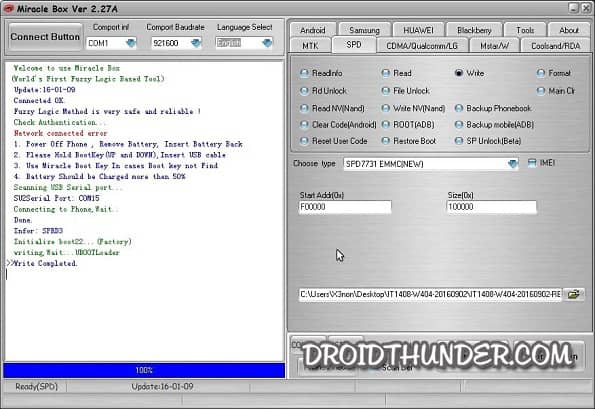
Task: Switch to the MTK tab
Action: point(310,46)
